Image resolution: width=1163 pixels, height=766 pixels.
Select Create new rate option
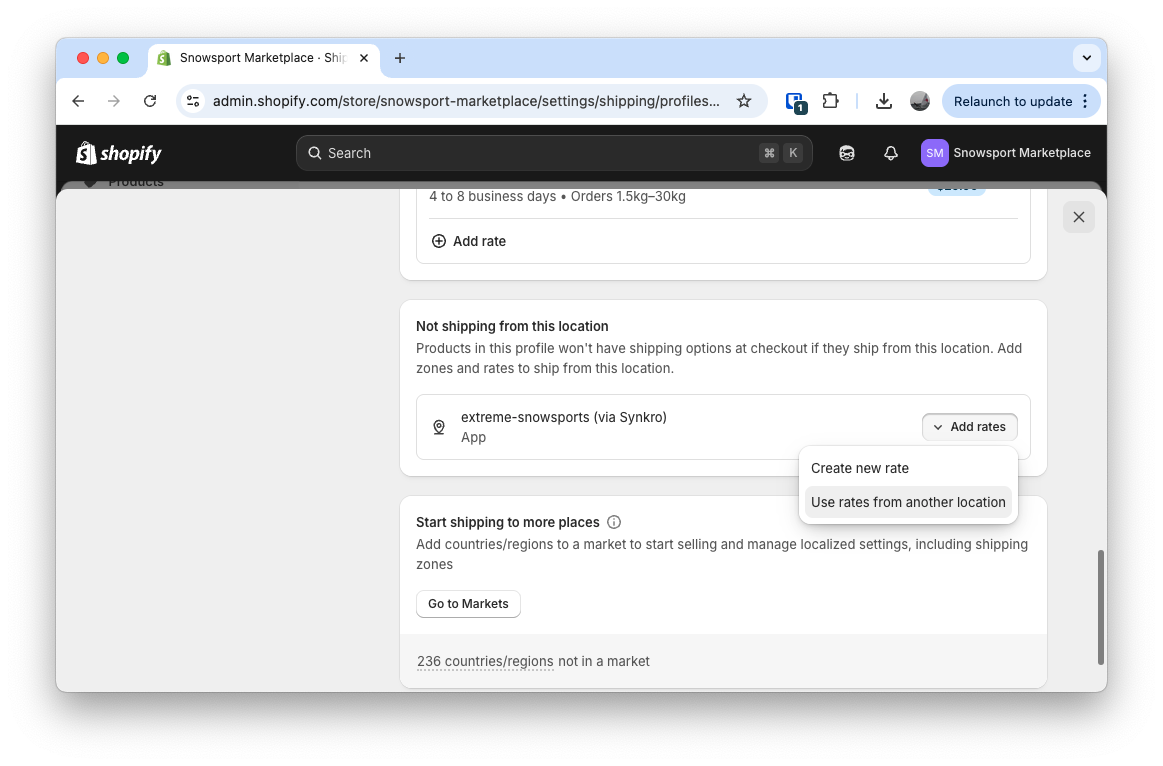pos(859,468)
